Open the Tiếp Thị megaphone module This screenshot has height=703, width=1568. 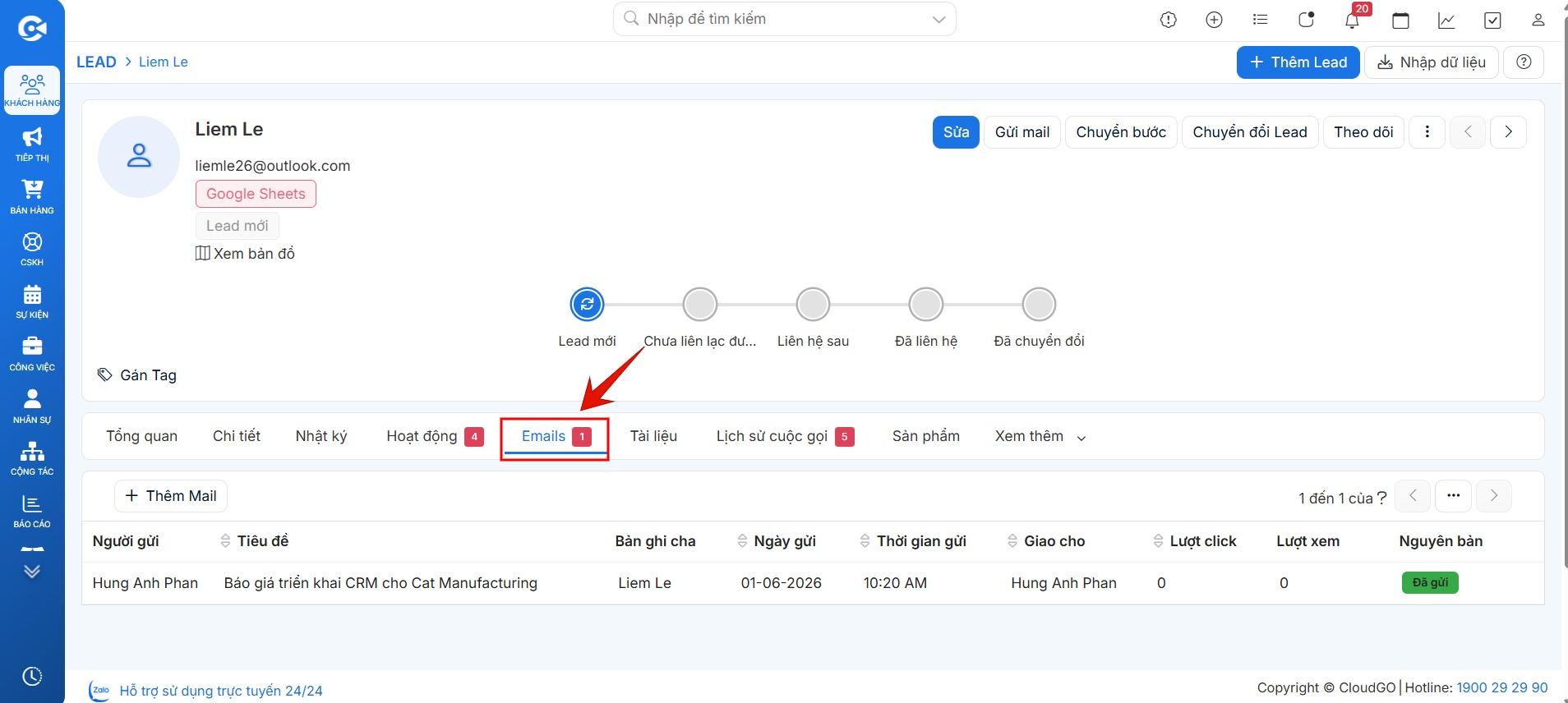point(32,145)
